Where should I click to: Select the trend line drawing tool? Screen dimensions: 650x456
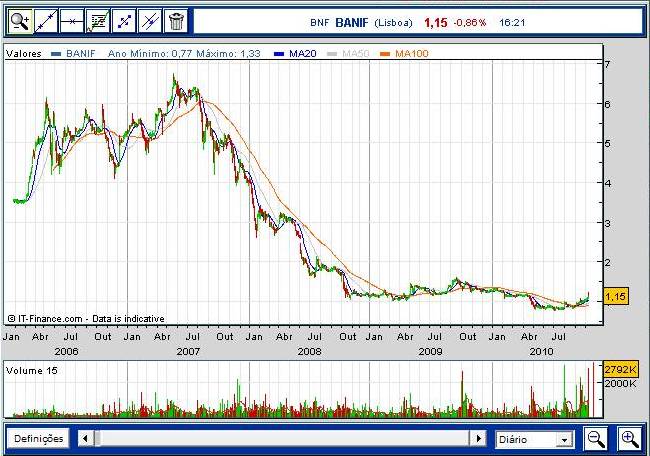(x=46, y=21)
